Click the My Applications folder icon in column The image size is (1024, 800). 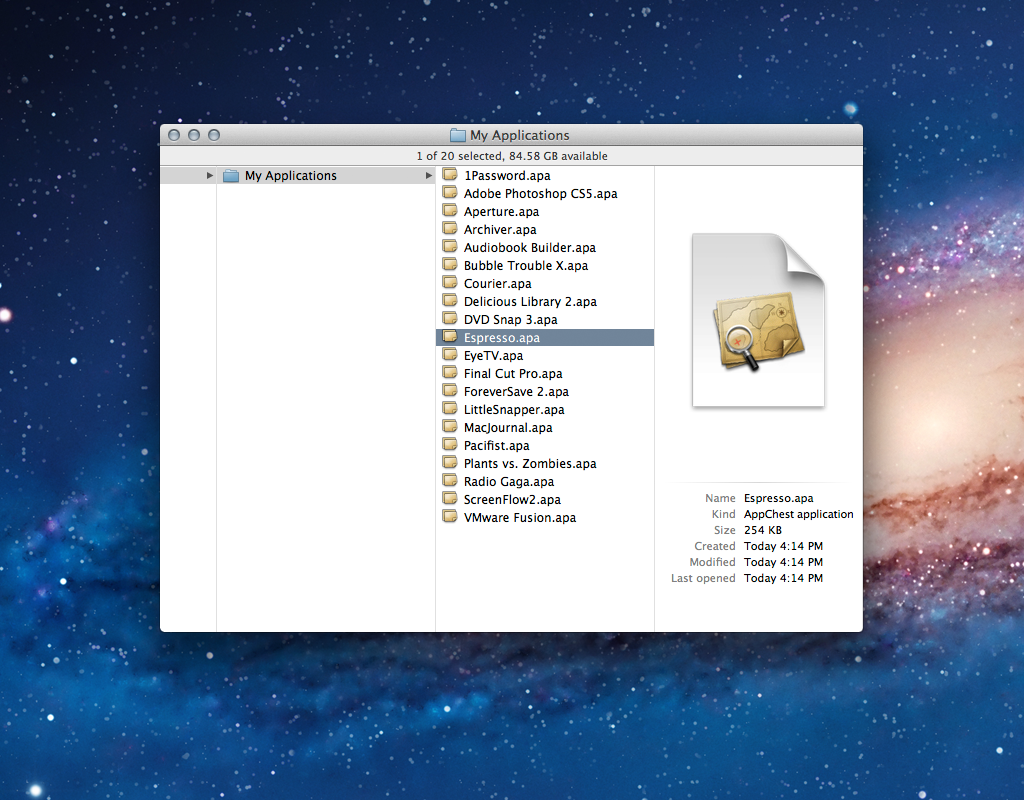[x=231, y=176]
